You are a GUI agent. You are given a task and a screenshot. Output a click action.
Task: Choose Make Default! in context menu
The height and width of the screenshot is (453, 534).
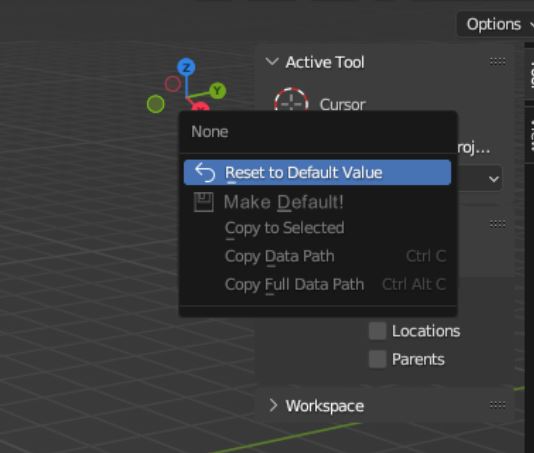point(317,202)
